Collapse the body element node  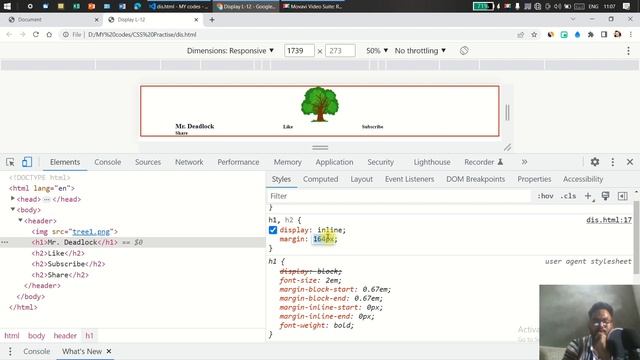click(13, 209)
